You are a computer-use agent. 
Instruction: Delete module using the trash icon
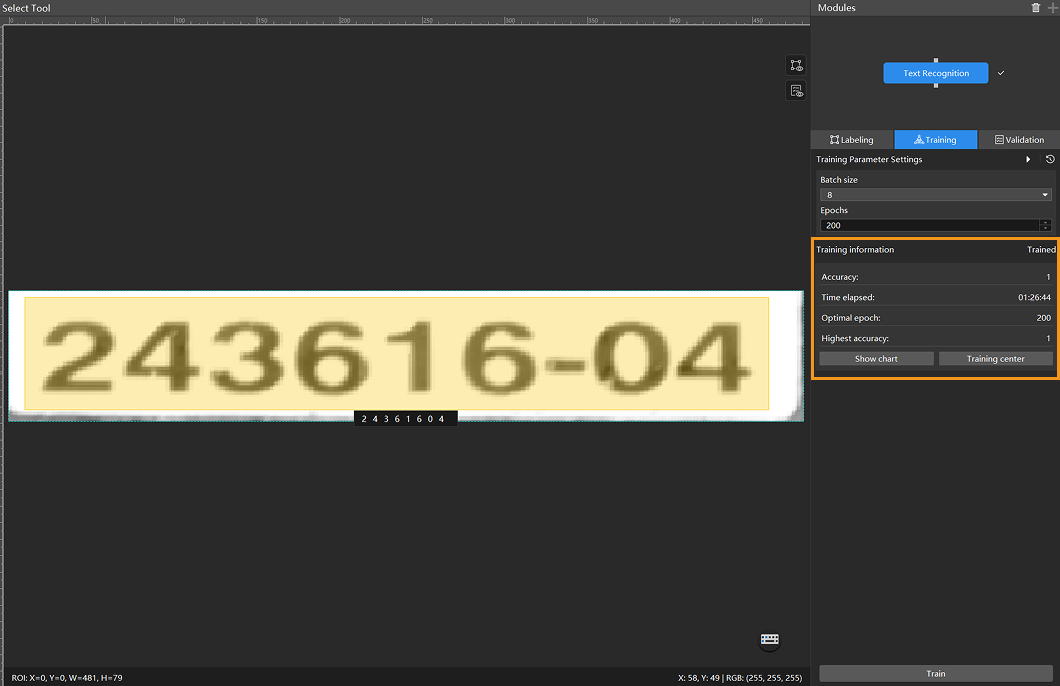pos(1036,7)
